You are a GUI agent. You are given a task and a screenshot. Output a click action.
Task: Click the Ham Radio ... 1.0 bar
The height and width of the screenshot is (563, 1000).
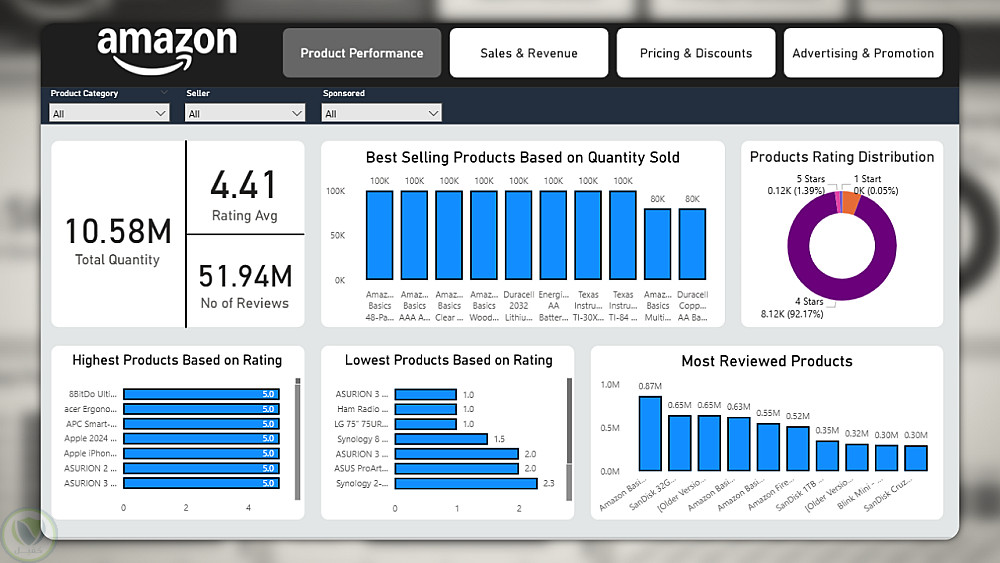click(x=425, y=409)
